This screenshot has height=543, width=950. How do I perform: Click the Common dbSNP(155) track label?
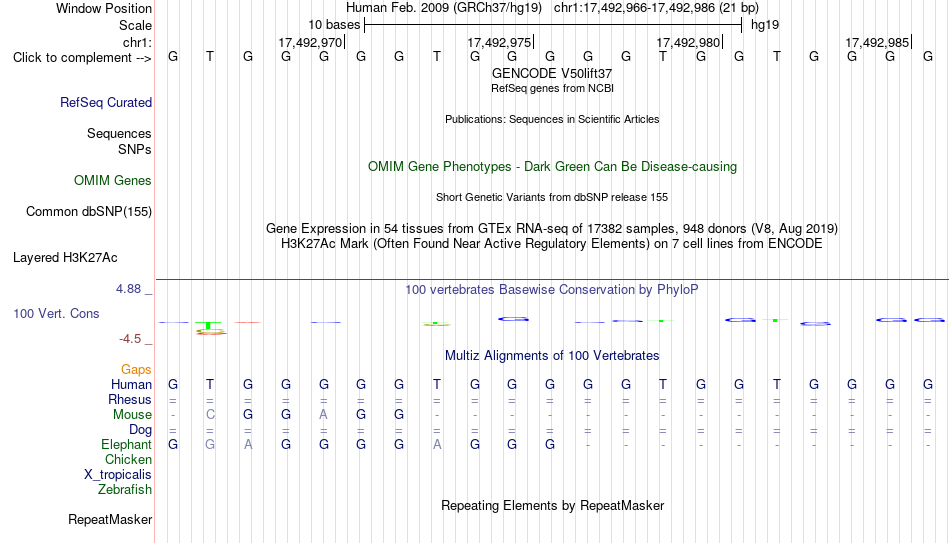pos(89,212)
